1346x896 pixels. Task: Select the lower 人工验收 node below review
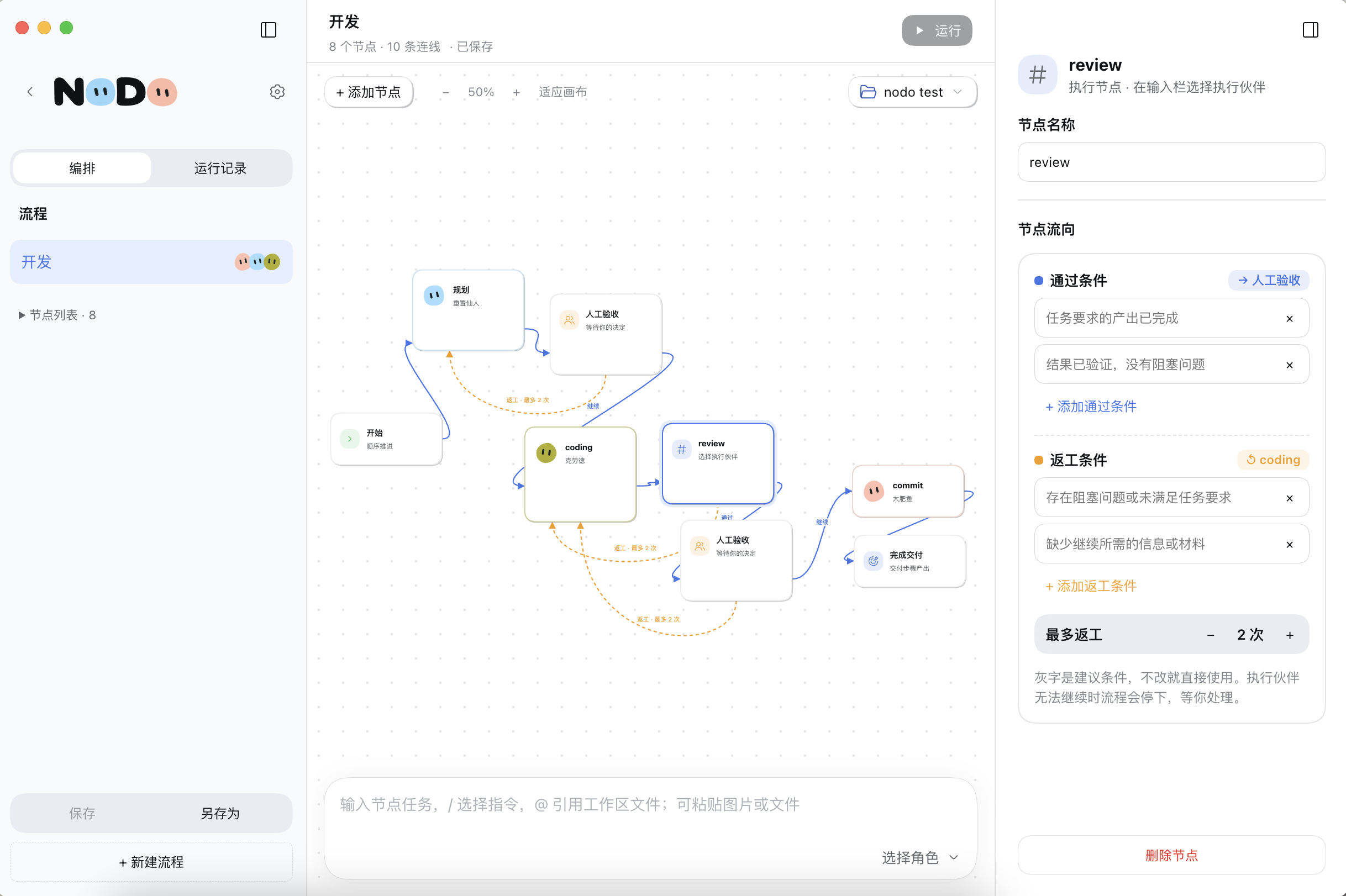(x=736, y=560)
